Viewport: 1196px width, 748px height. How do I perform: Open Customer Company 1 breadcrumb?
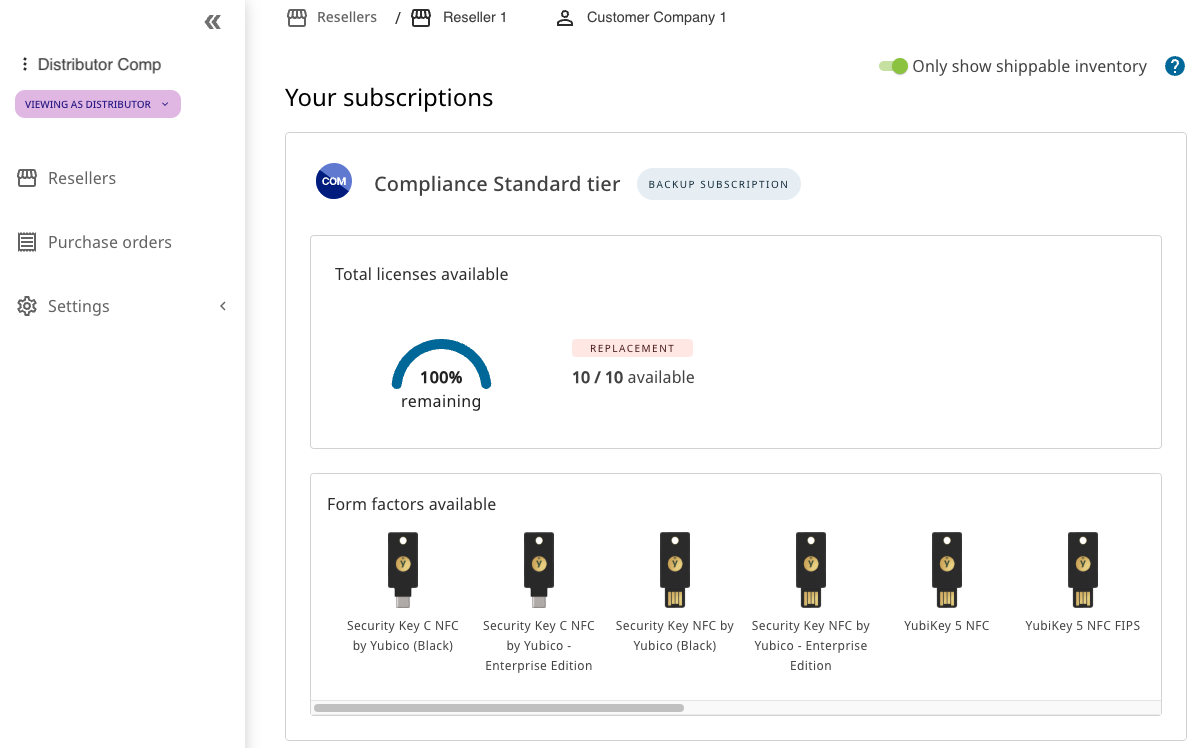coord(656,18)
